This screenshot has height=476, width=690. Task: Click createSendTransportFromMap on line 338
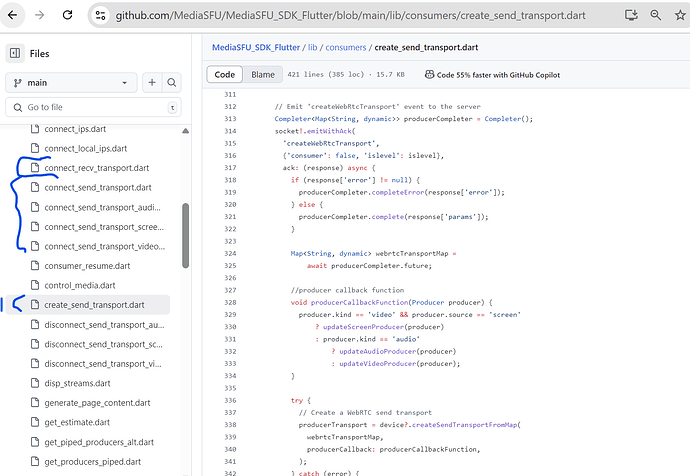tap(464, 425)
